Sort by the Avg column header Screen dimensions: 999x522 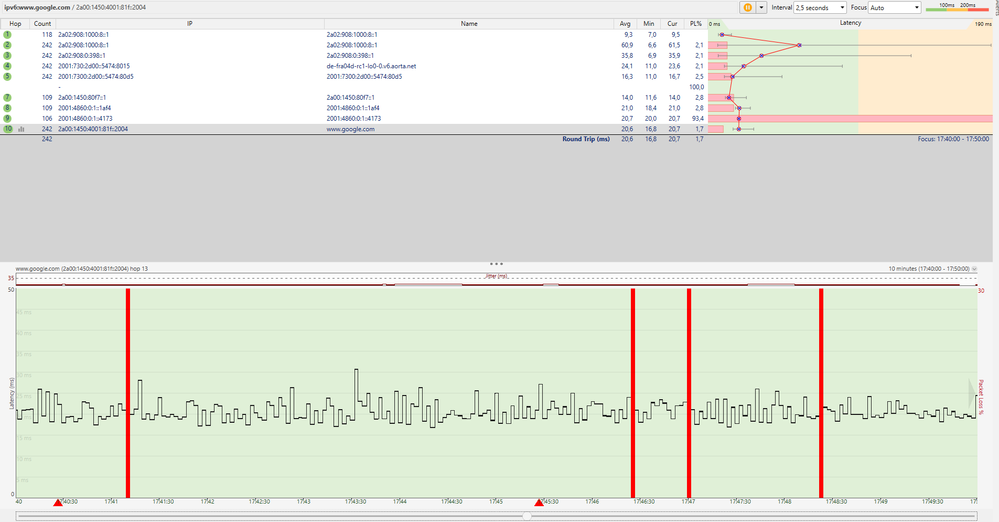coord(625,21)
